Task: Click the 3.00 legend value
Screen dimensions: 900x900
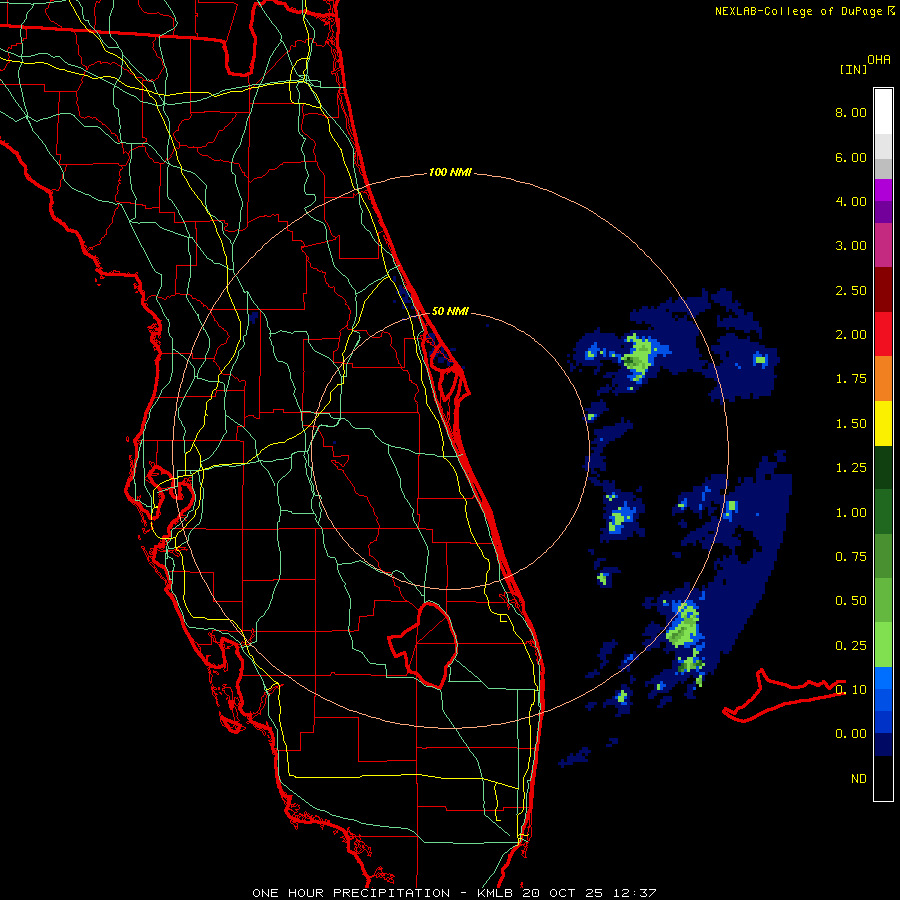Action: 851,246
